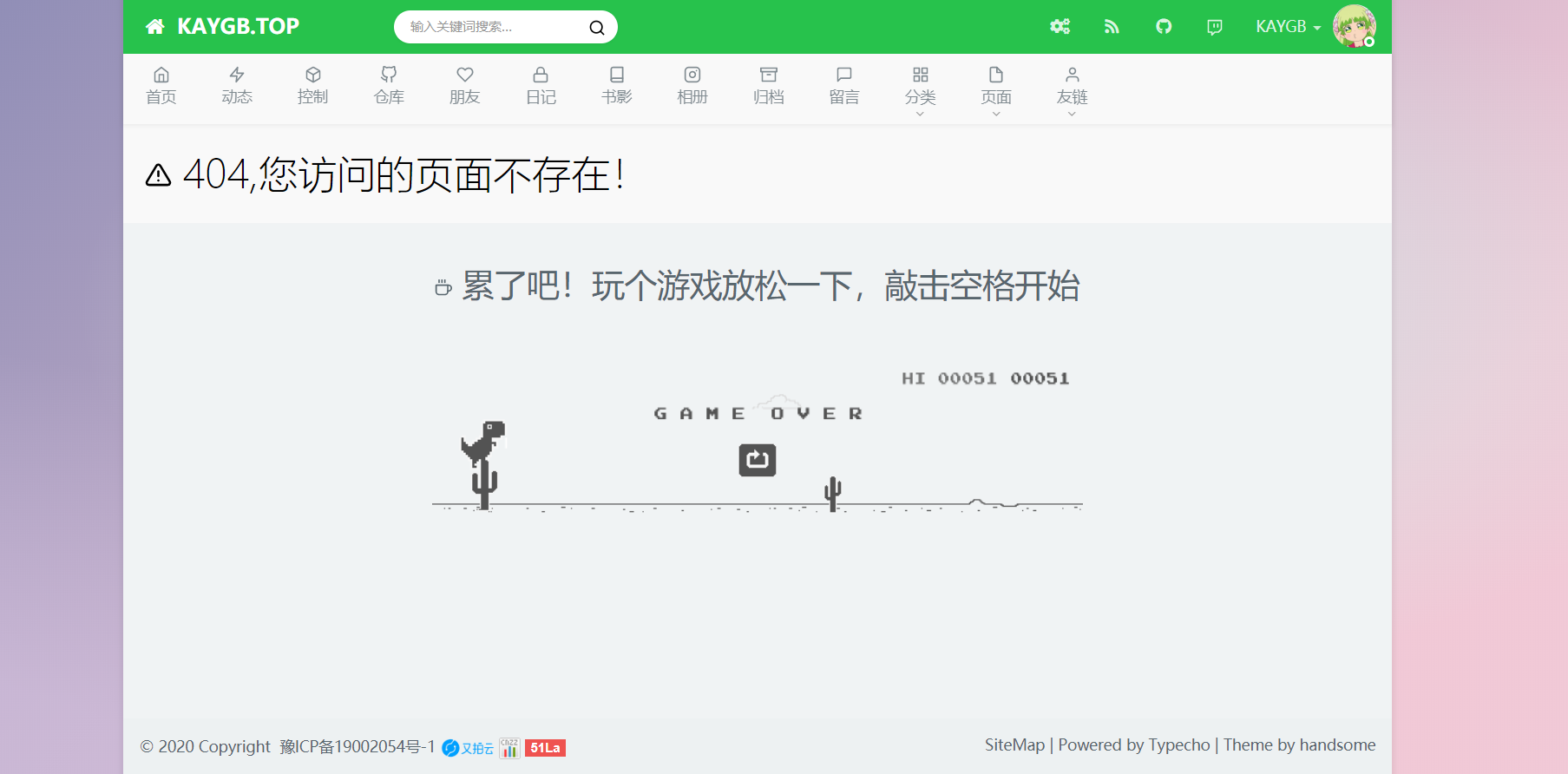Open the 控制 menu item

313,86
